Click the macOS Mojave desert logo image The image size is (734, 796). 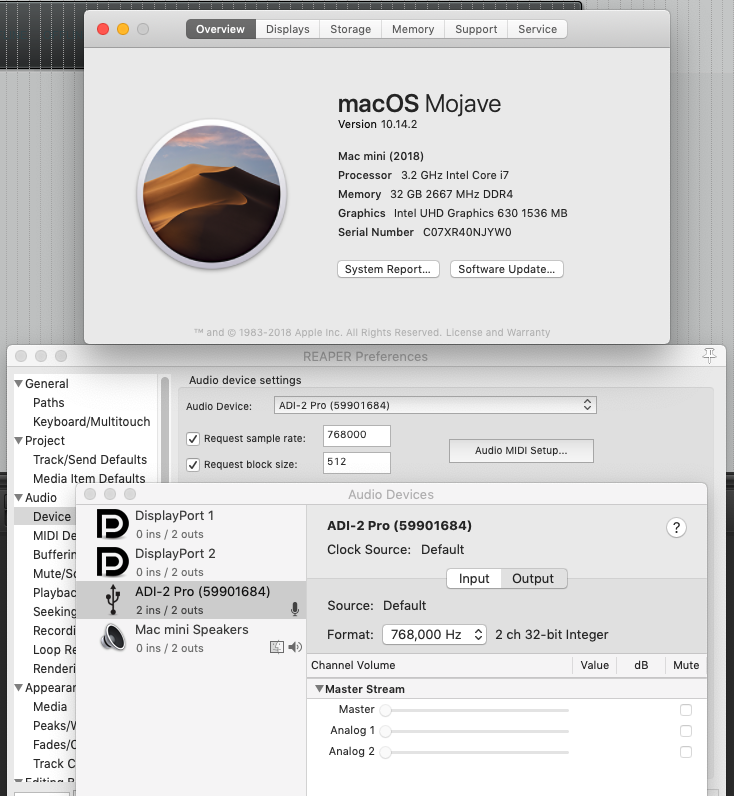(212, 194)
